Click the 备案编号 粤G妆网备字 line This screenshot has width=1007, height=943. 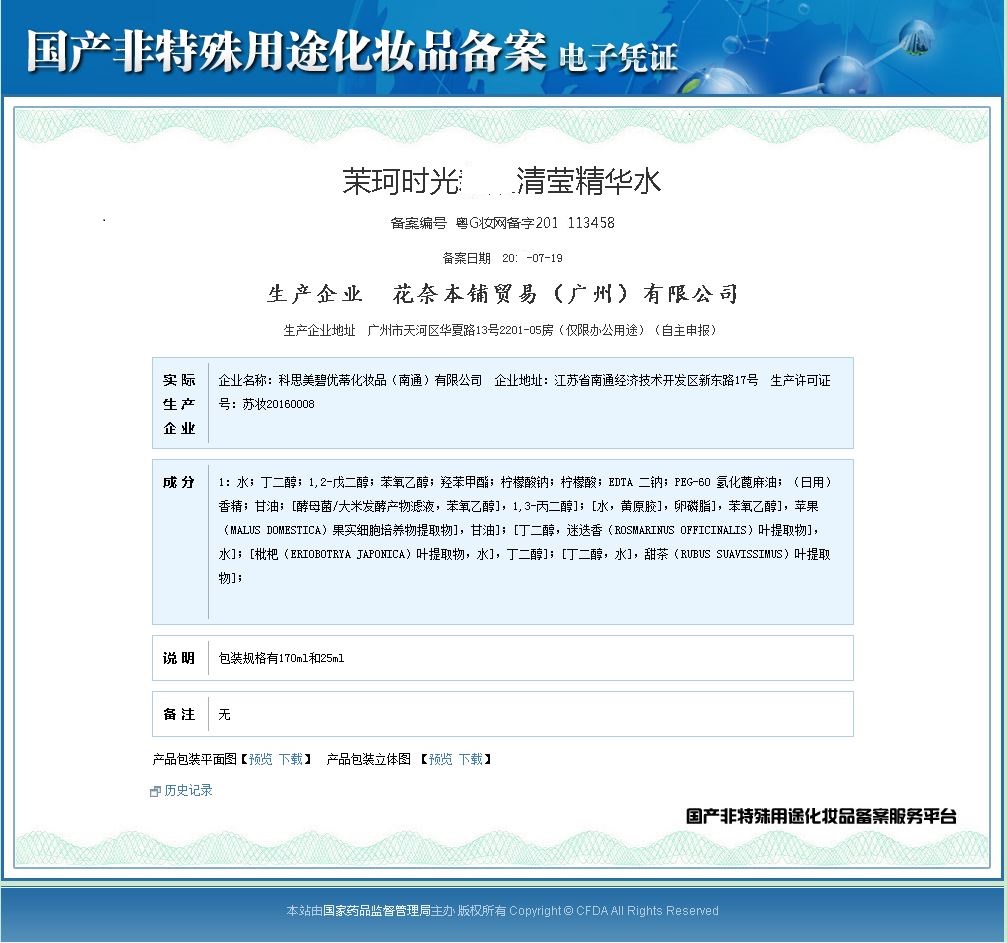click(x=503, y=223)
